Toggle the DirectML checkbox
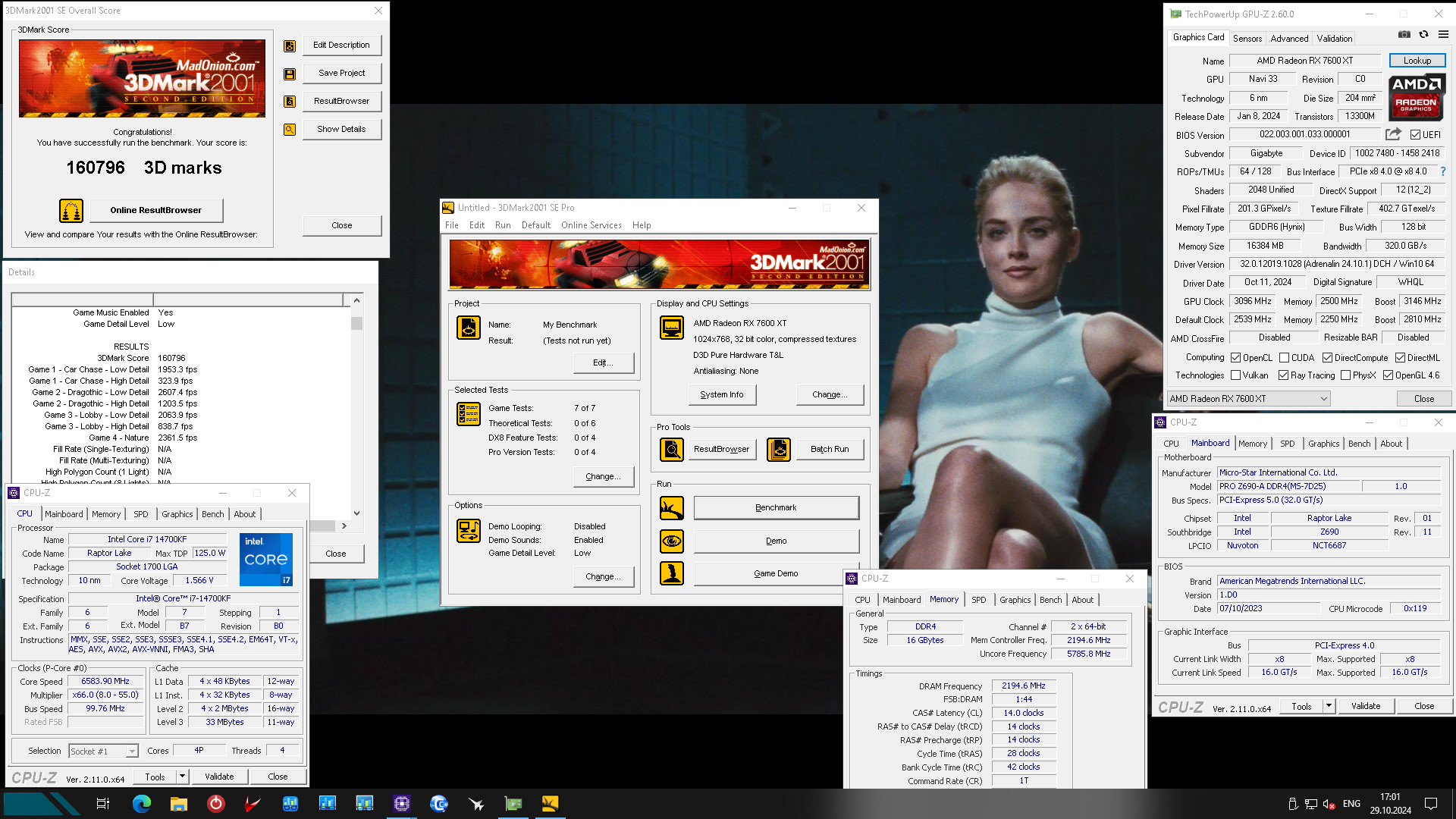The height and width of the screenshot is (819, 1456). (1400, 358)
